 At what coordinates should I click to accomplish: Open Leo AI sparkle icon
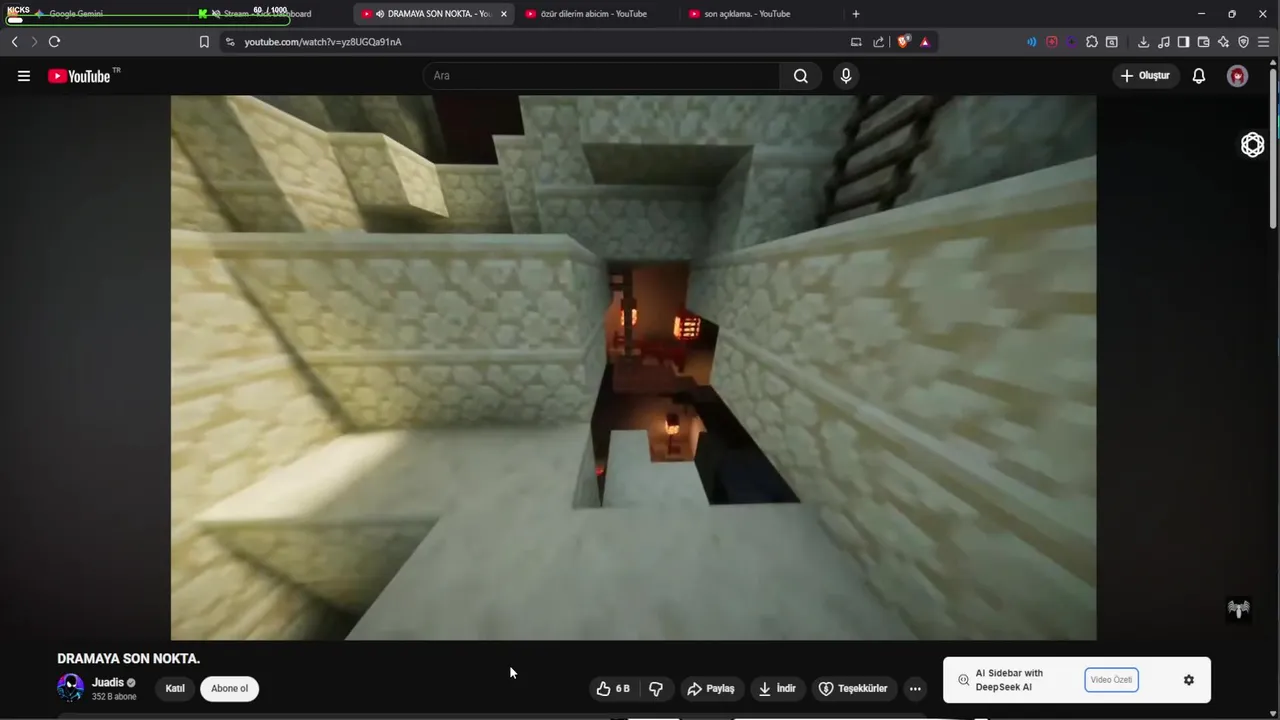[x=1223, y=42]
